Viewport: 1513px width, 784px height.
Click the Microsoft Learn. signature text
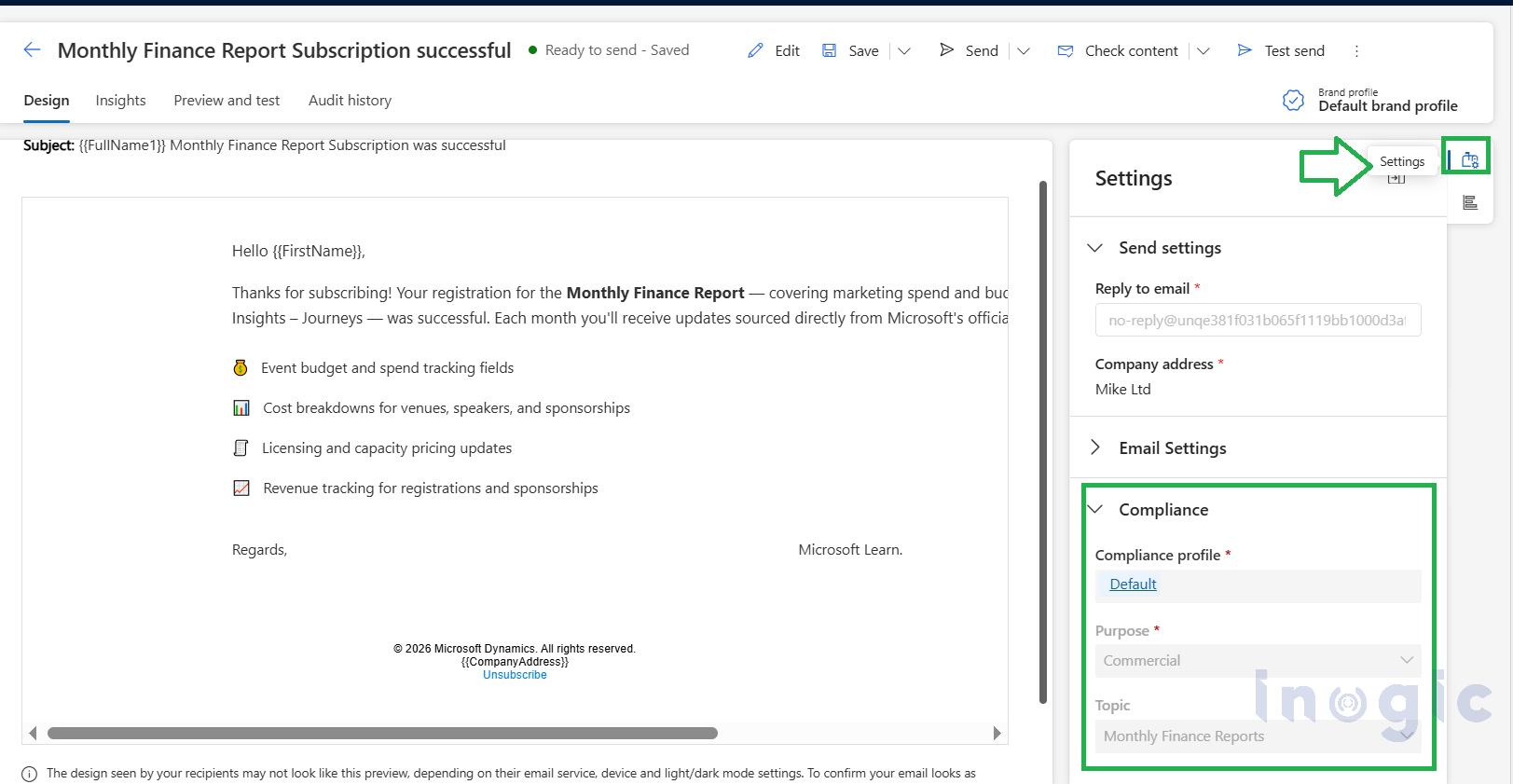point(850,550)
